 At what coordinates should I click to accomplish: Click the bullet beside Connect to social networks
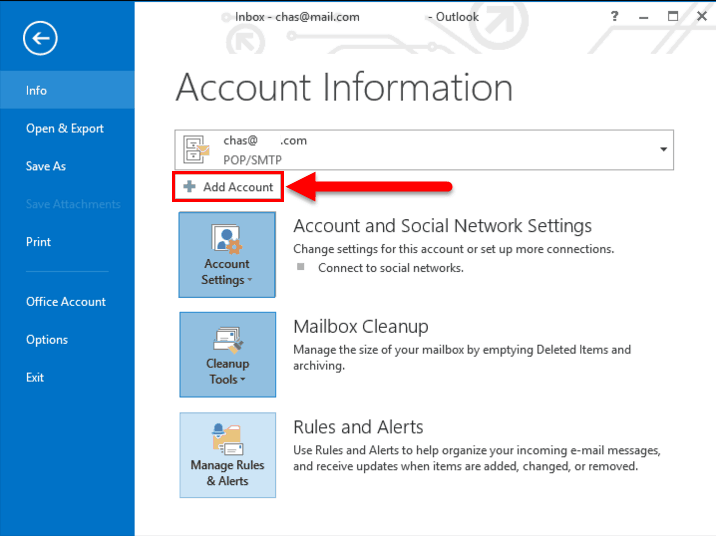click(300, 267)
